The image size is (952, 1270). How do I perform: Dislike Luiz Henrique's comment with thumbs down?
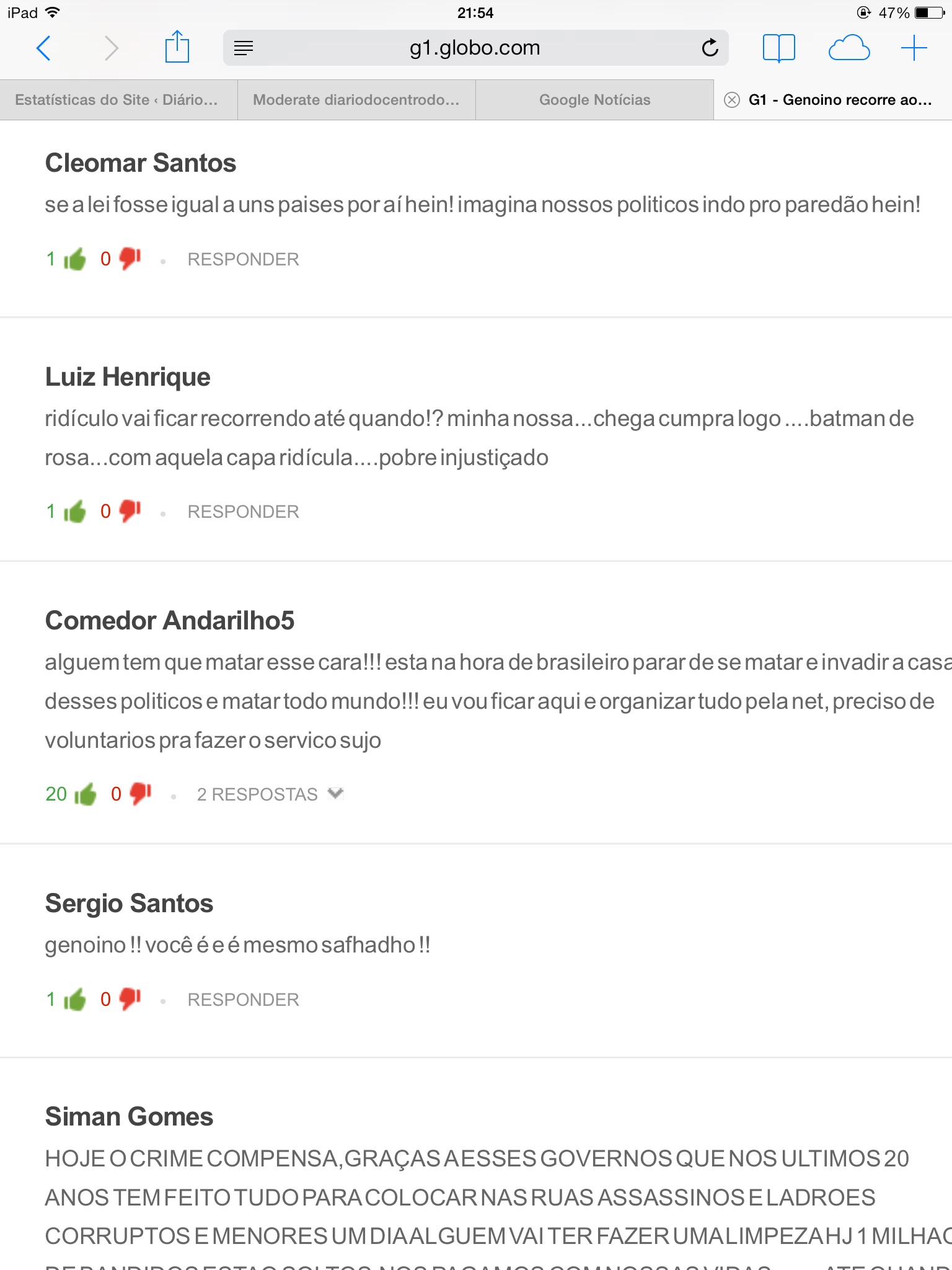point(130,511)
